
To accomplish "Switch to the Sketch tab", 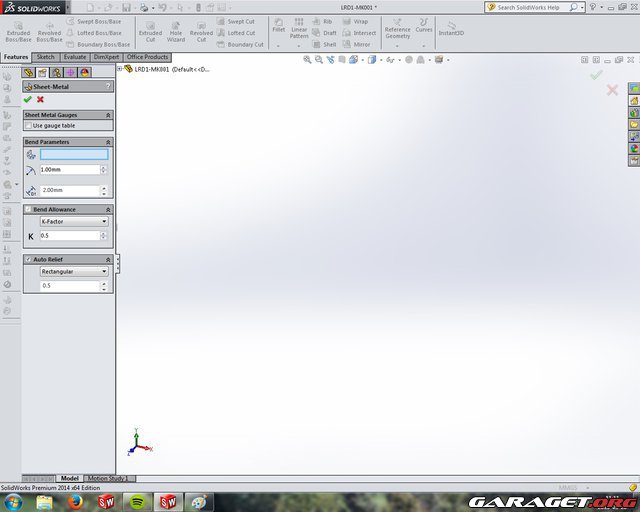I will click(x=46, y=57).
